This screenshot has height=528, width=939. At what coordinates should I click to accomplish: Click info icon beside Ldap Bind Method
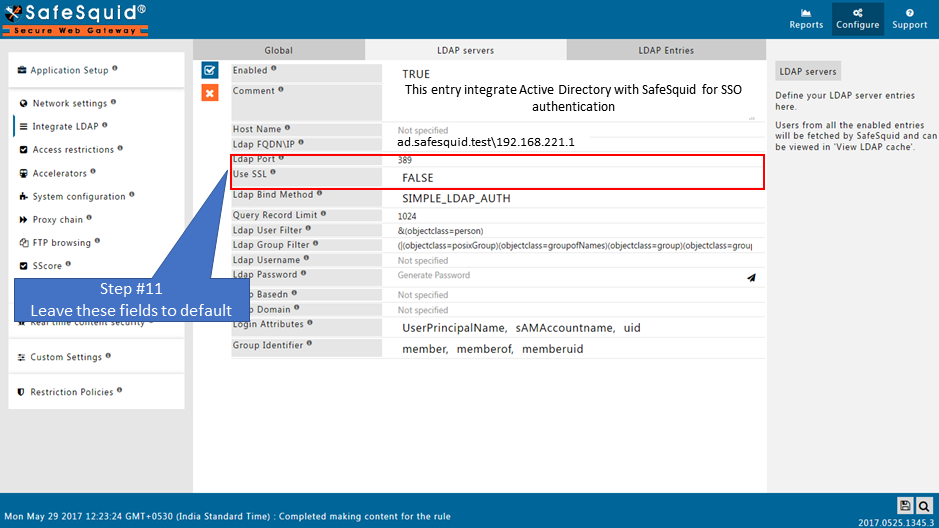[x=319, y=193]
